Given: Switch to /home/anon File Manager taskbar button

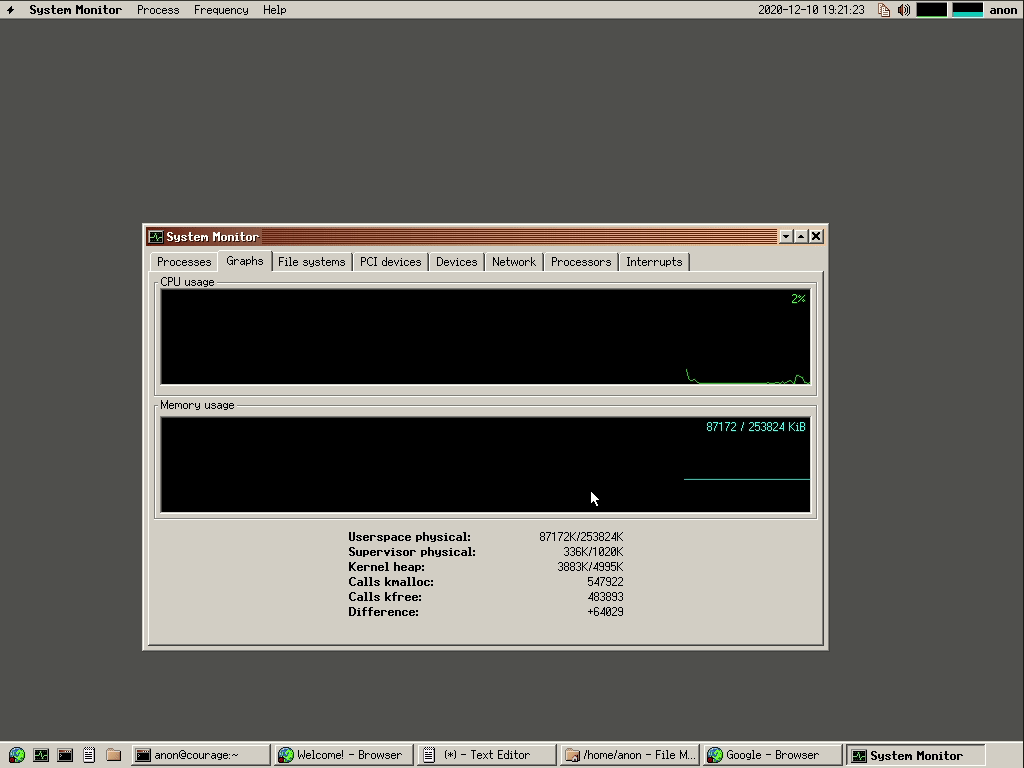Looking at the screenshot, I should tap(630, 756).
